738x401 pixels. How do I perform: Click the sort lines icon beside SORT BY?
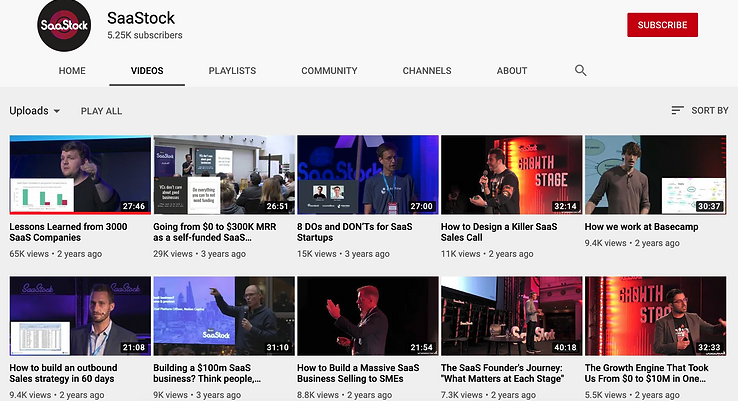click(677, 110)
